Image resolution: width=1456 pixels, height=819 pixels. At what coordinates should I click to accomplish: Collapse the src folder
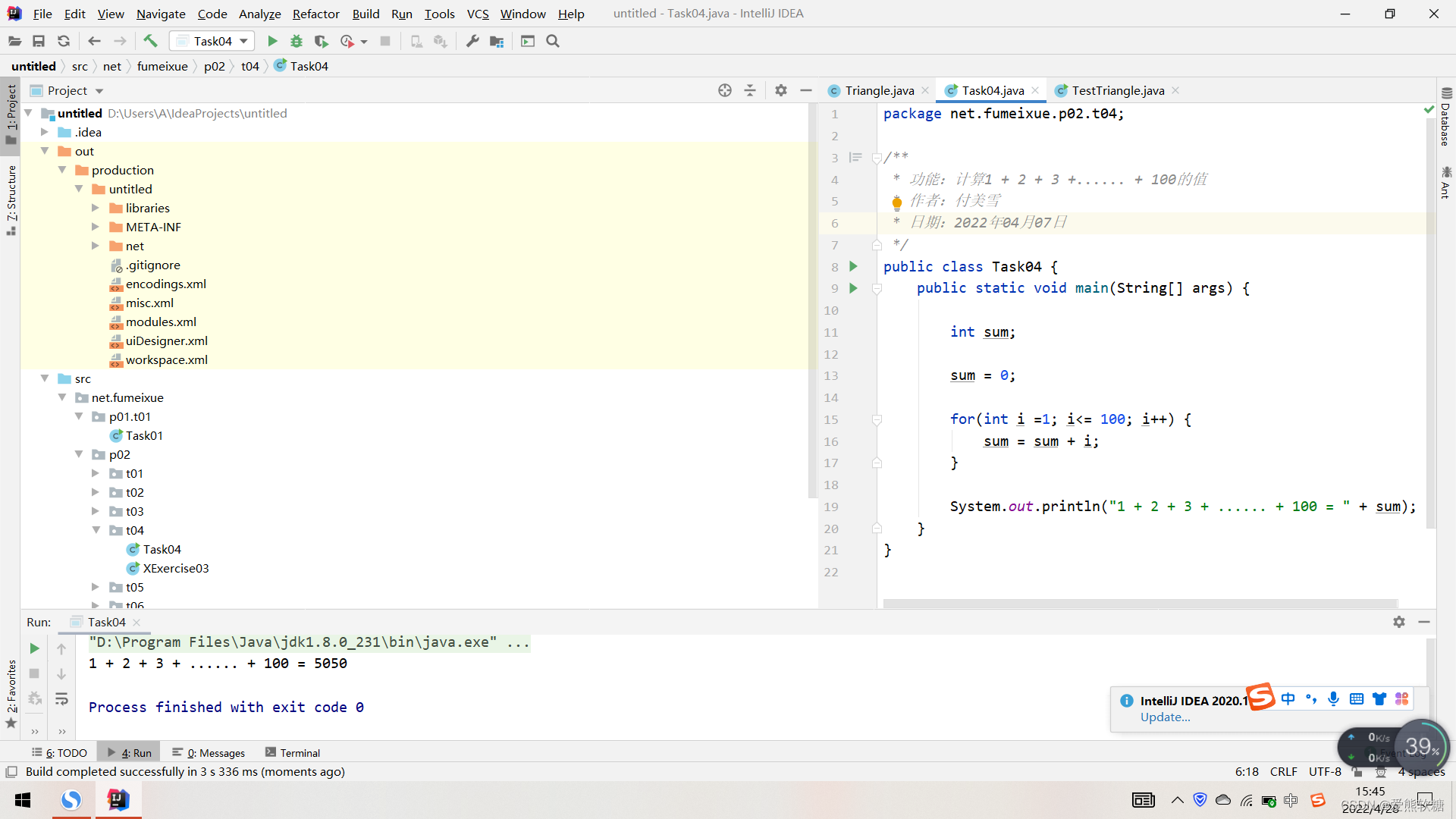pos(45,378)
